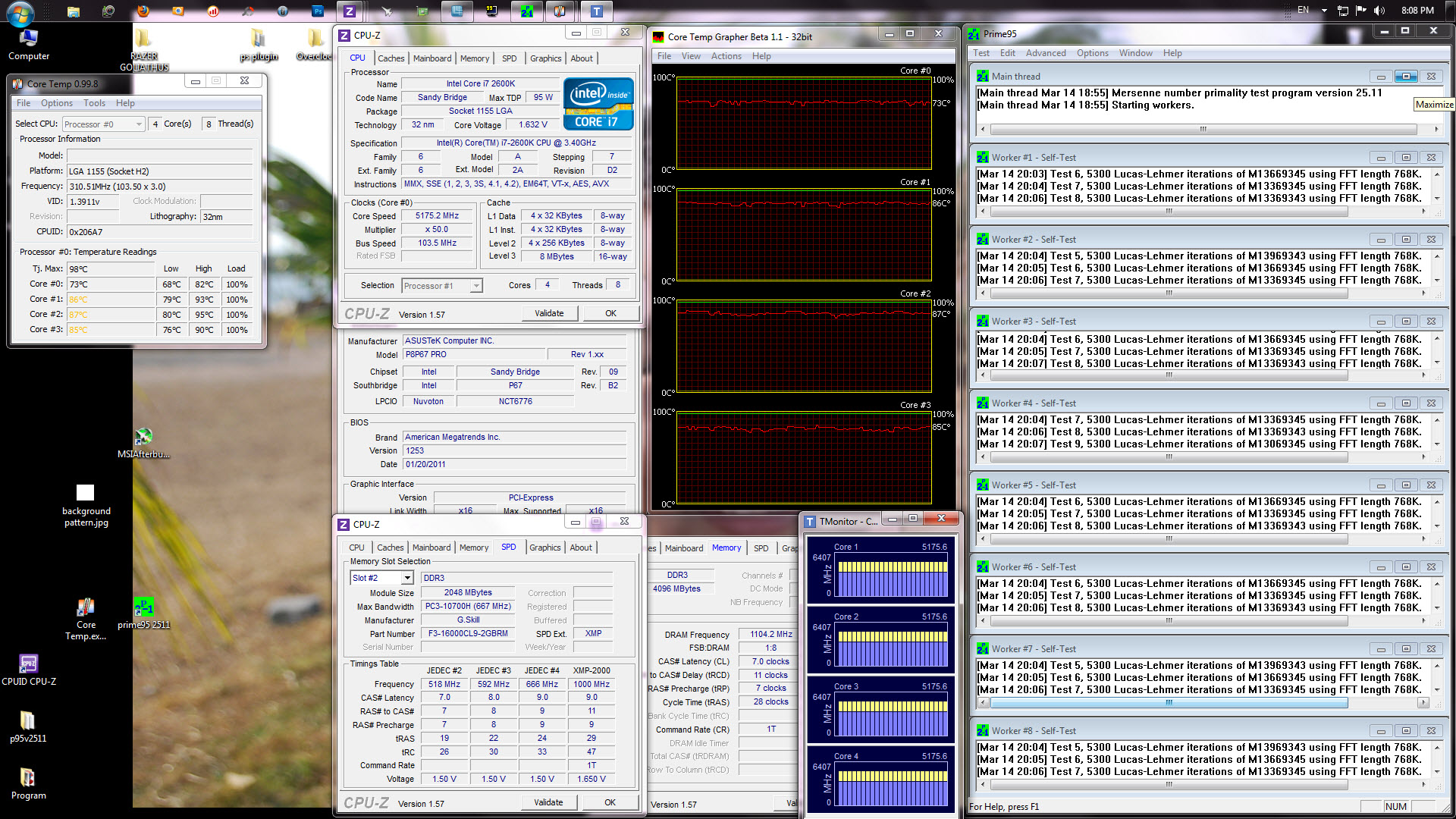Image resolution: width=1456 pixels, height=819 pixels.
Task: Click the volume icon in system tray
Action: [1379, 11]
